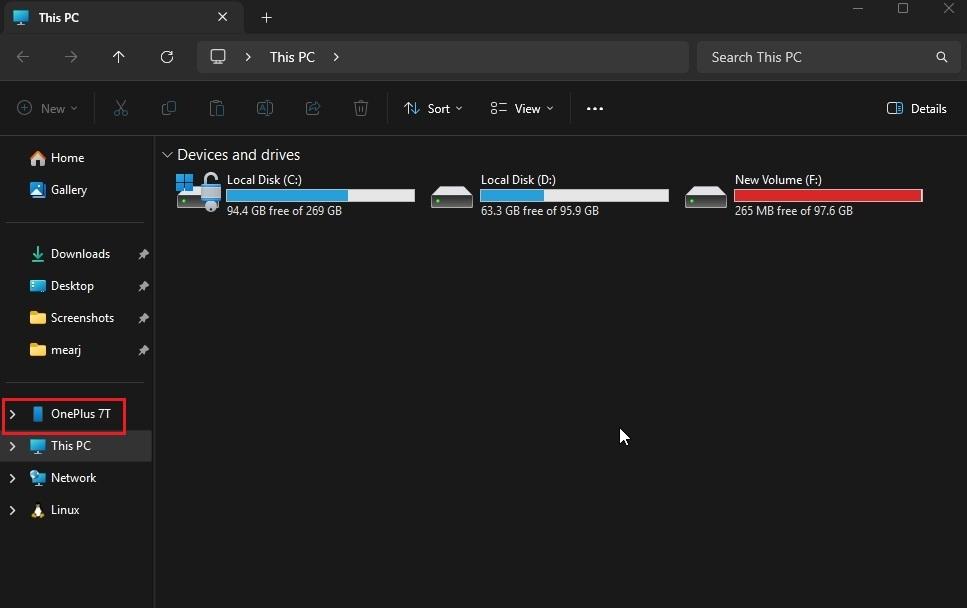Open Desktop folder in sidebar
This screenshot has width=967, height=608.
62,286
